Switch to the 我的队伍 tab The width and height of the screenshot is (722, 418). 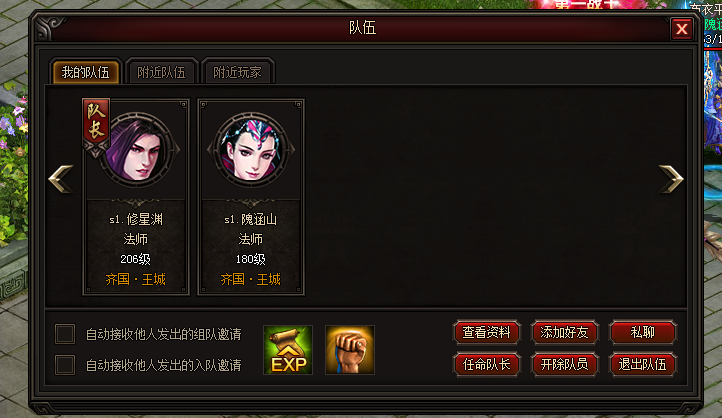86,72
